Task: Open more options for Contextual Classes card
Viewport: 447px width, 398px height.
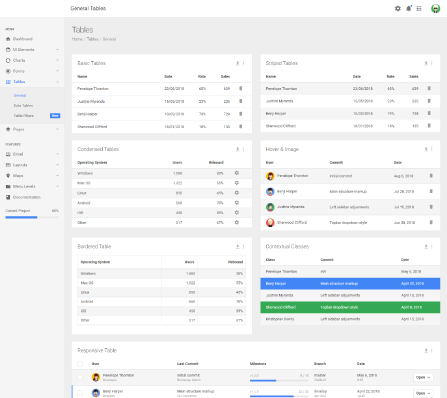Action: tap(432, 246)
